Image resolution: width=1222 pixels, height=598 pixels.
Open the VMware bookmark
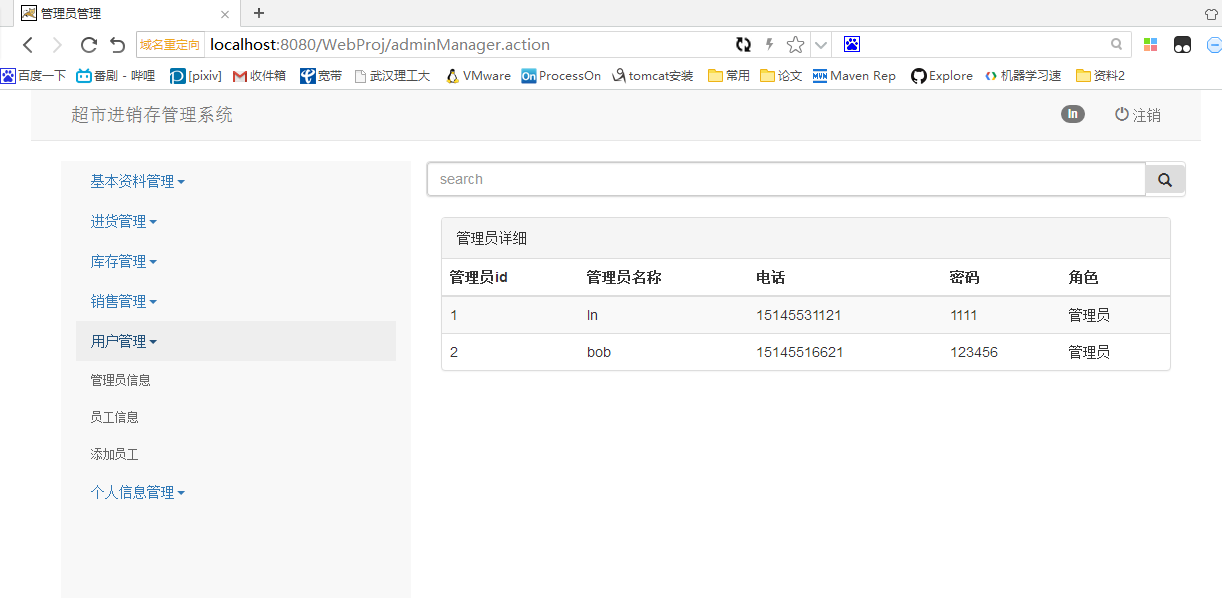click(x=478, y=75)
